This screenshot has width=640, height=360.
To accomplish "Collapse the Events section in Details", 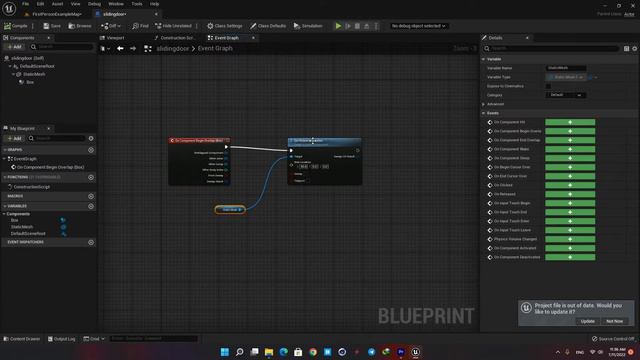I will [484, 113].
